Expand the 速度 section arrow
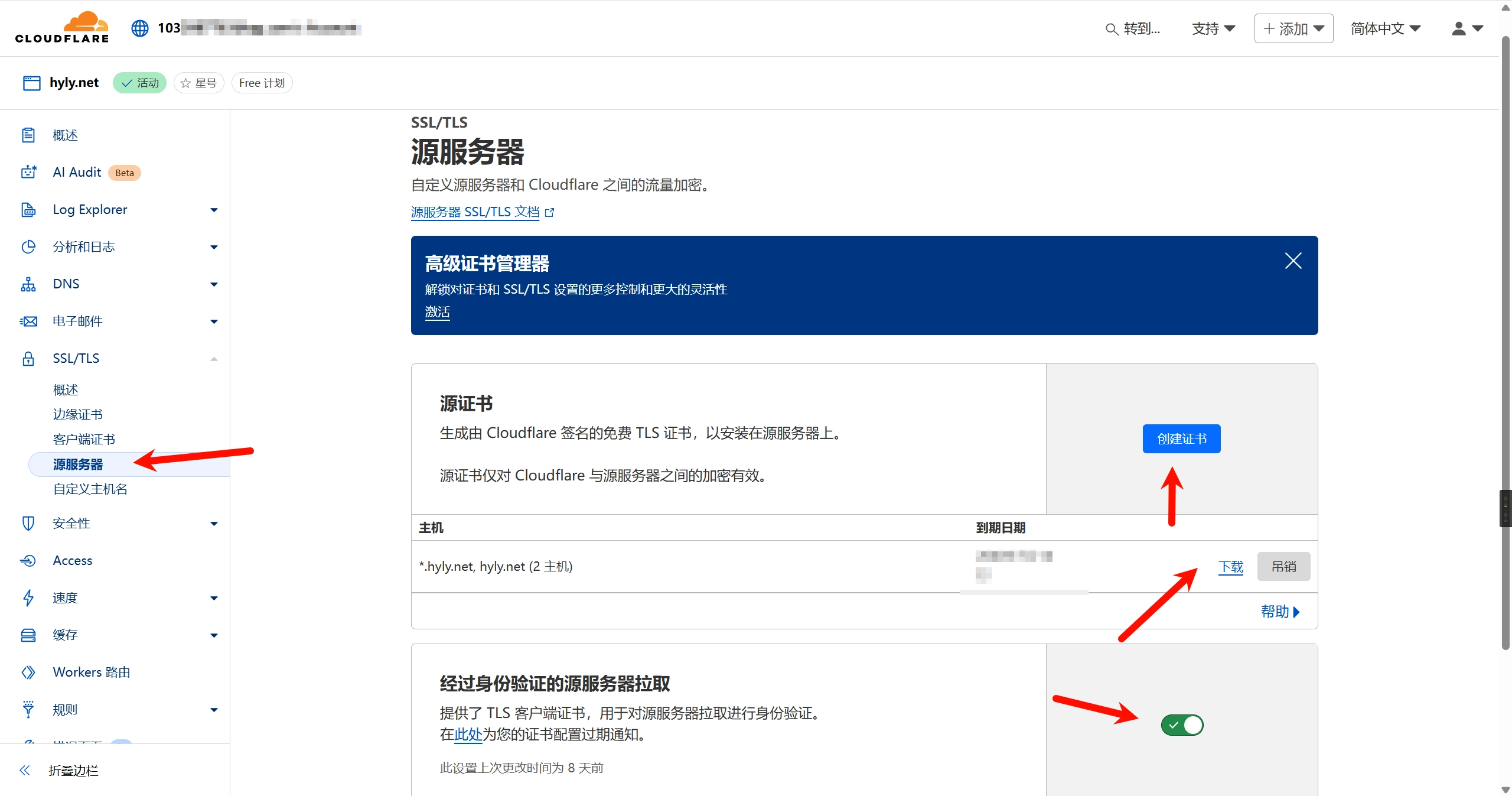Viewport: 1512px width, 796px height. click(214, 598)
